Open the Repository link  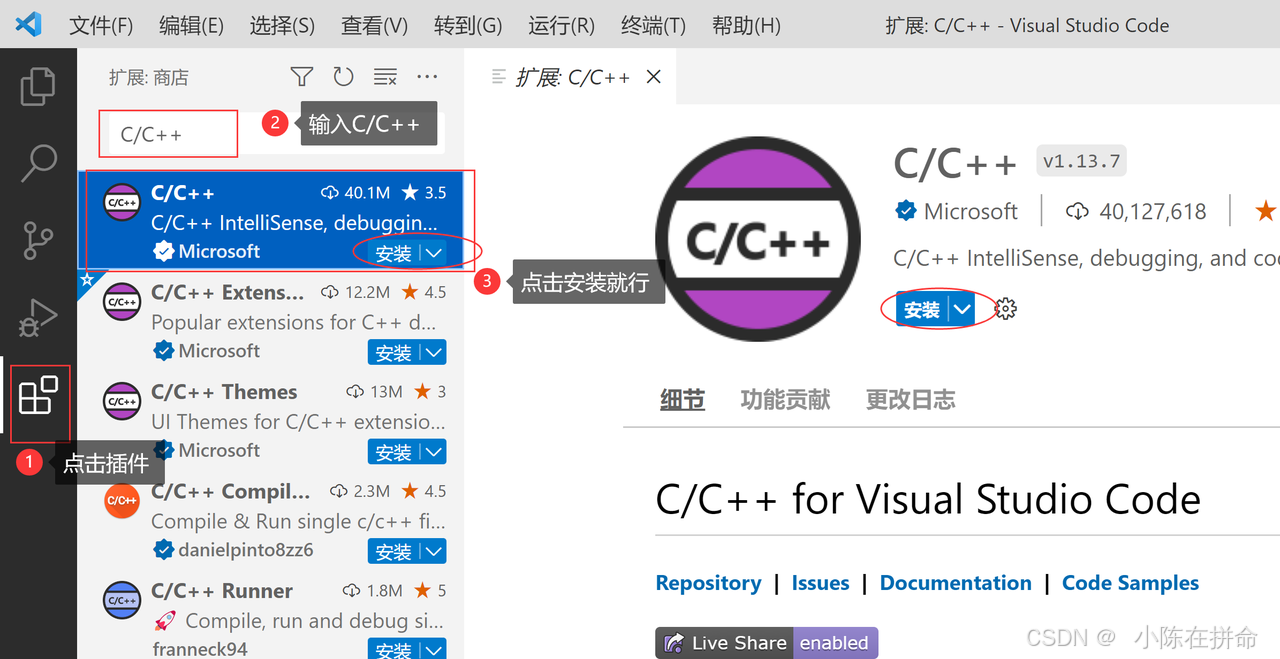coord(708,583)
